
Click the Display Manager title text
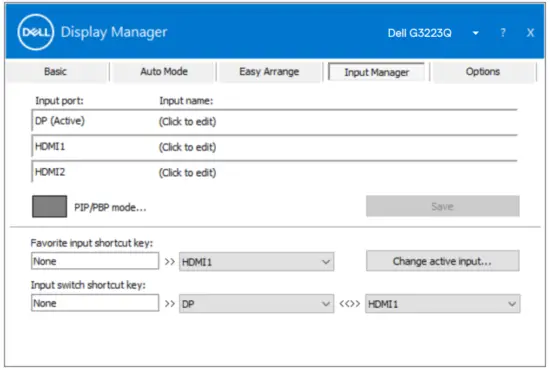click(114, 32)
